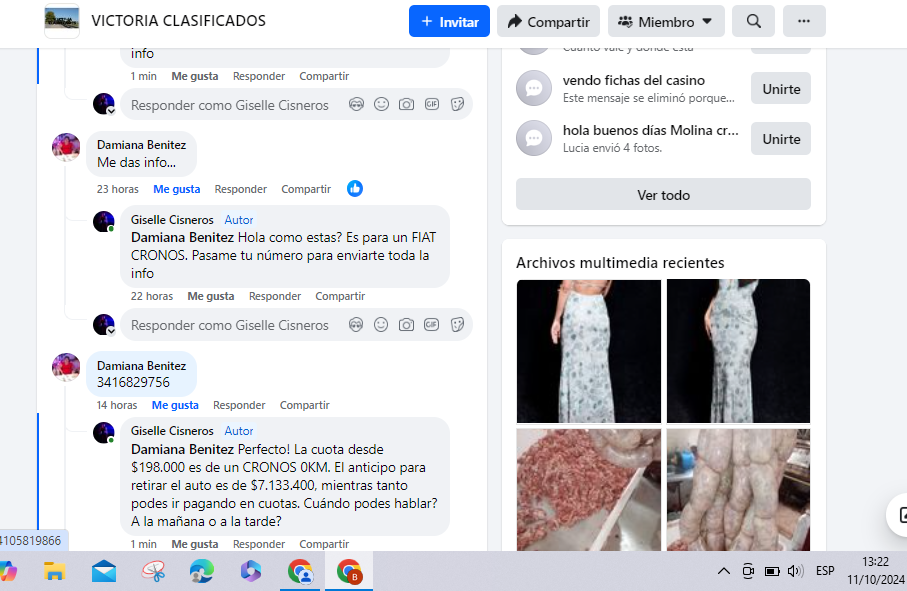The height and width of the screenshot is (591, 907).
Task: Click Responder under the 3416829756 comment
Action: click(x=239, y=405)
